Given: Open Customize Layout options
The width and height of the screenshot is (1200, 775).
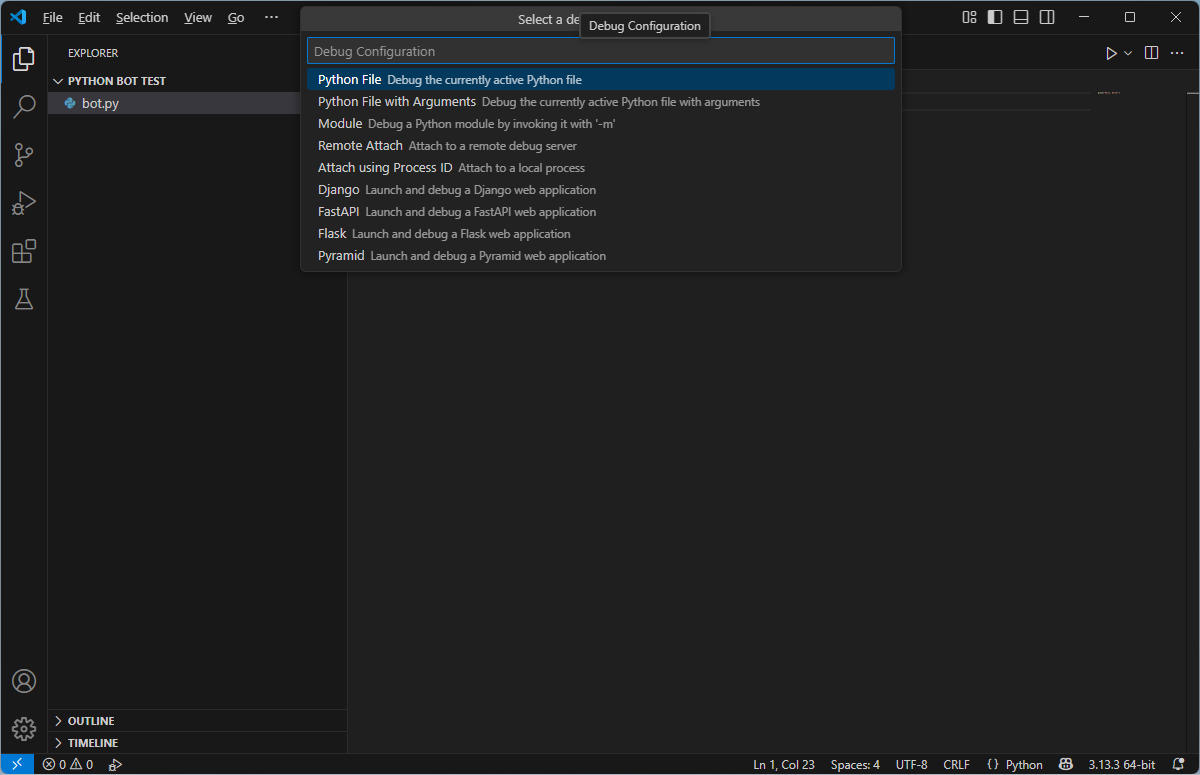Looking at the screenshot, I should (969, 17).
